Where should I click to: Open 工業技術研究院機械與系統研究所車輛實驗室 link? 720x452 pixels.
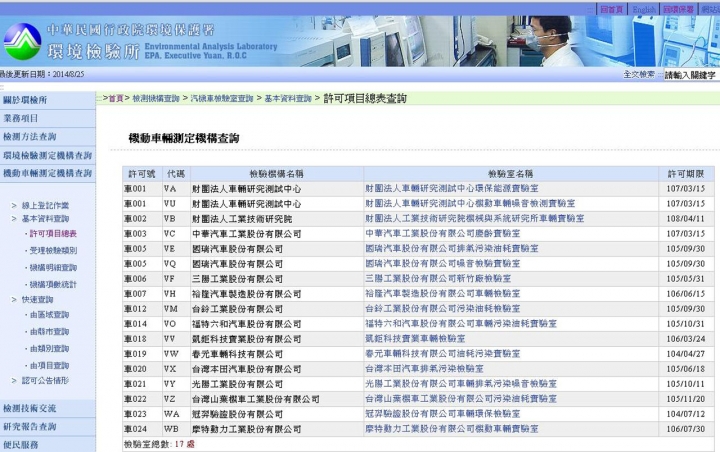475,218
